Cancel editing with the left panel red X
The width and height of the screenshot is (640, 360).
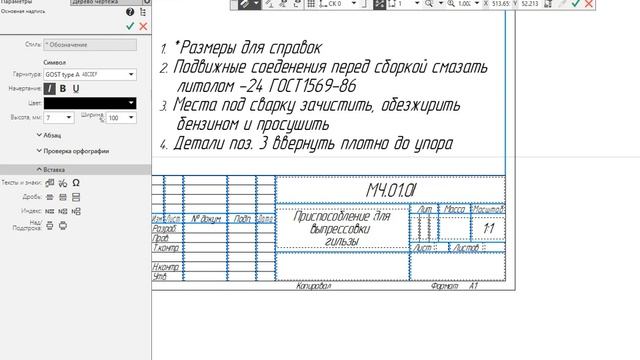click(x=143, y=26)
